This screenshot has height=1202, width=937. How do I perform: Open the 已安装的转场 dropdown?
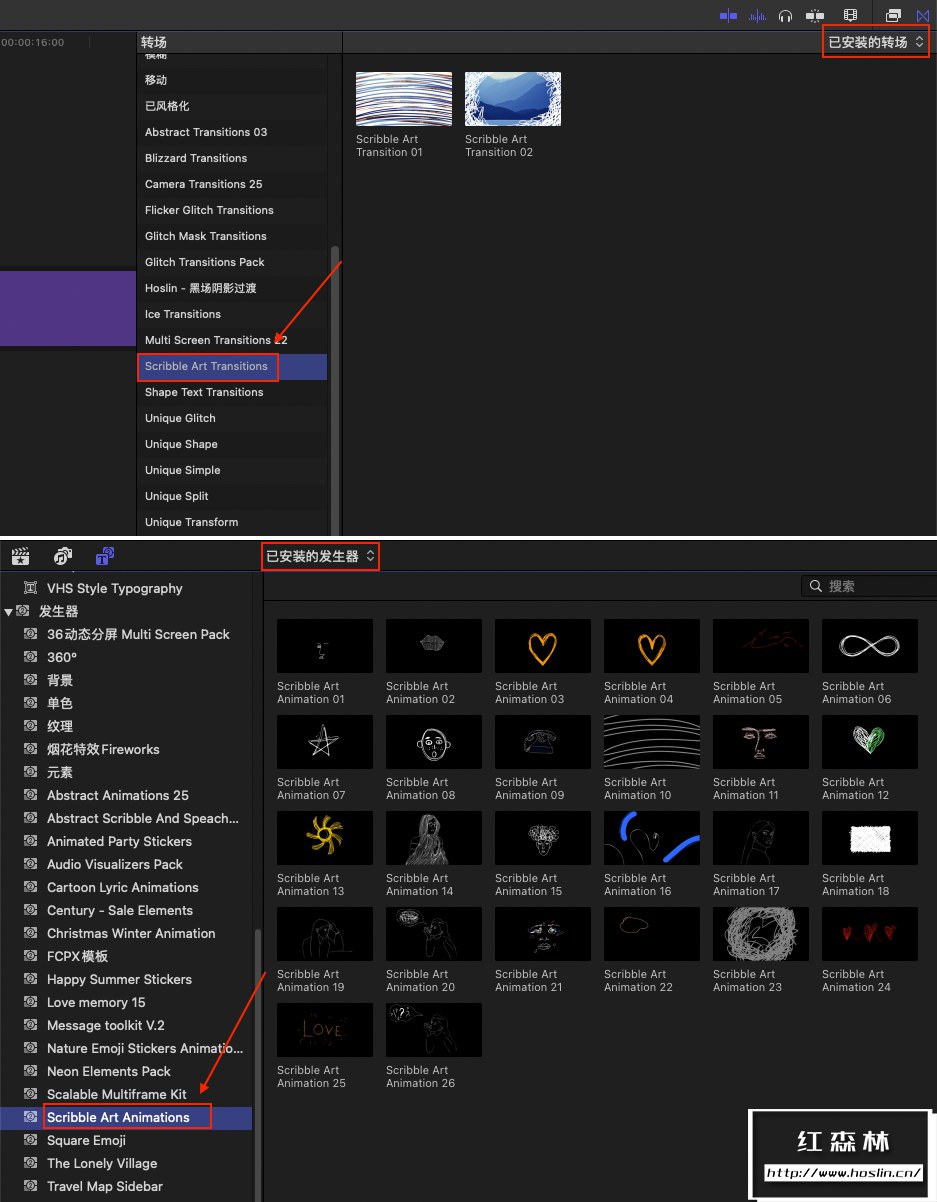click(x=876, y=42)
